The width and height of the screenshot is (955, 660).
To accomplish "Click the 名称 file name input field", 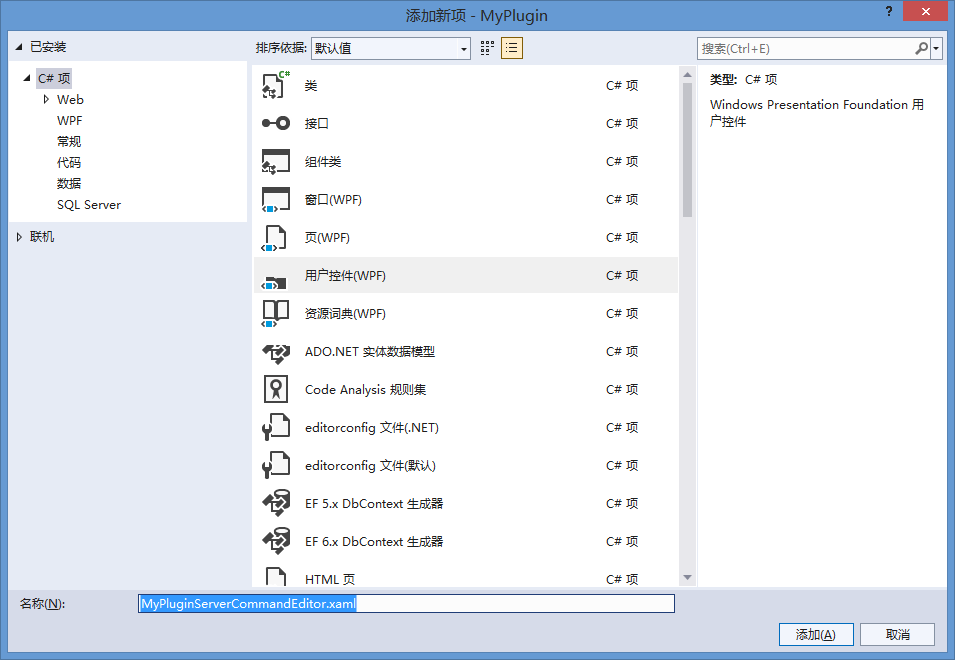I will [406, 603].
